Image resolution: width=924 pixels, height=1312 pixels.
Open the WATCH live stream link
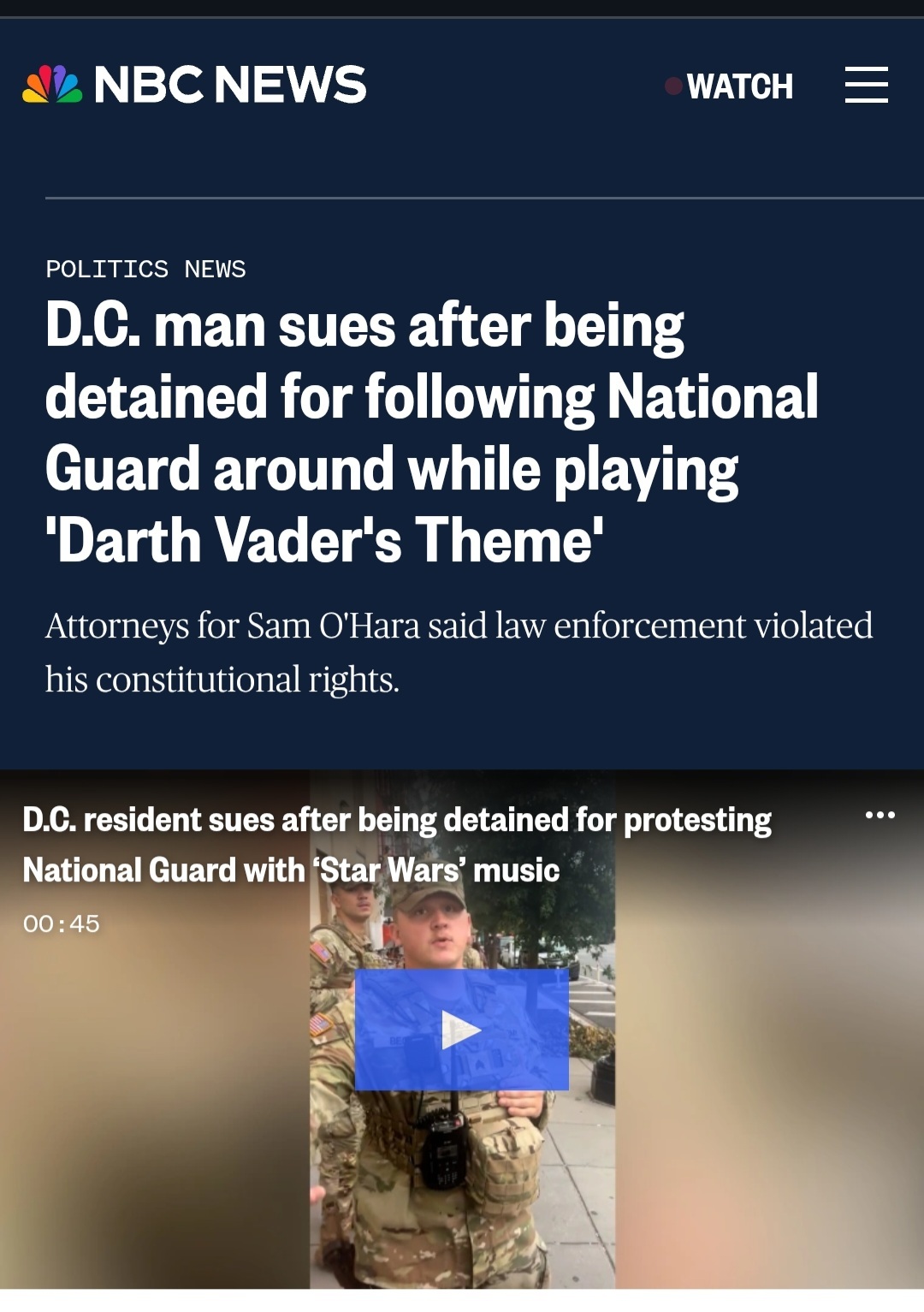(739, 86)
